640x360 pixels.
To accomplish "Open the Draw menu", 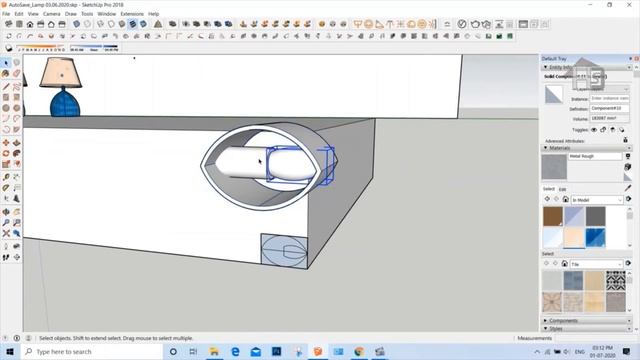I will point(71,14).
